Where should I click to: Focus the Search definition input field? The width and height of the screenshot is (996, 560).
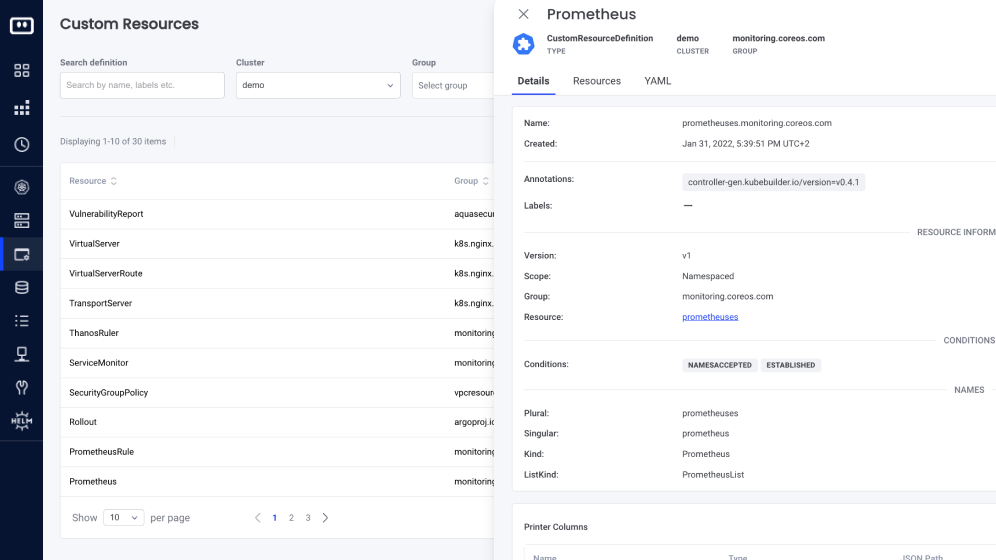(142, 85)
